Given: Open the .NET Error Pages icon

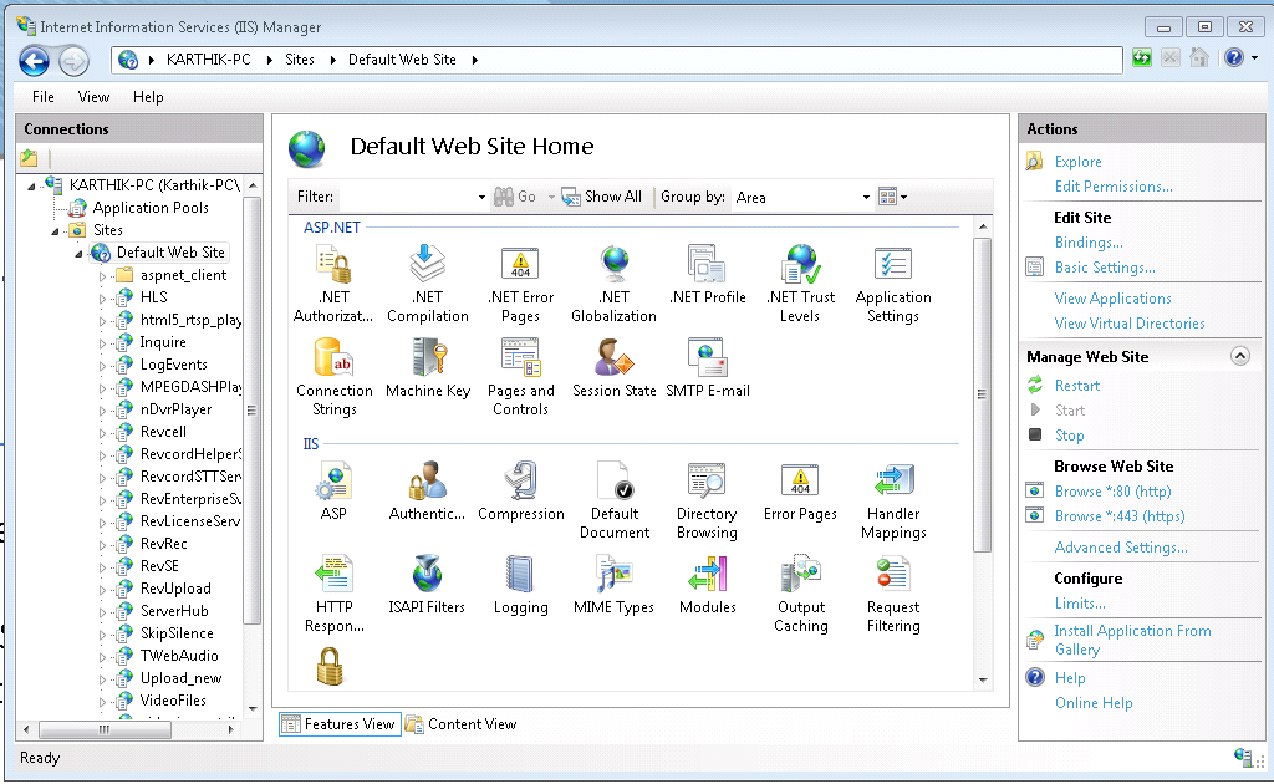Looking at the screenshot, I should [x=521, y=266].
